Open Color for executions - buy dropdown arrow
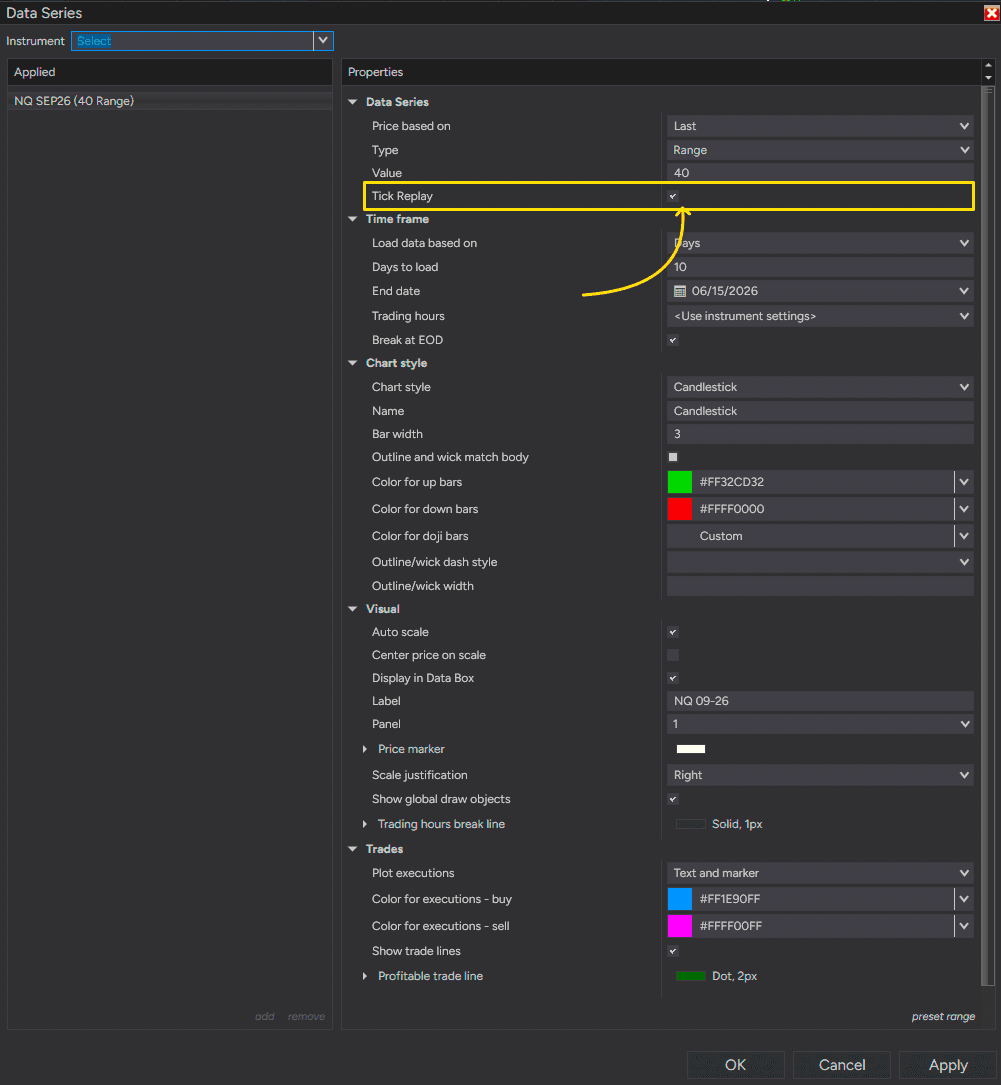This screenshot has height=1085, width=1001. pos(964,899)
